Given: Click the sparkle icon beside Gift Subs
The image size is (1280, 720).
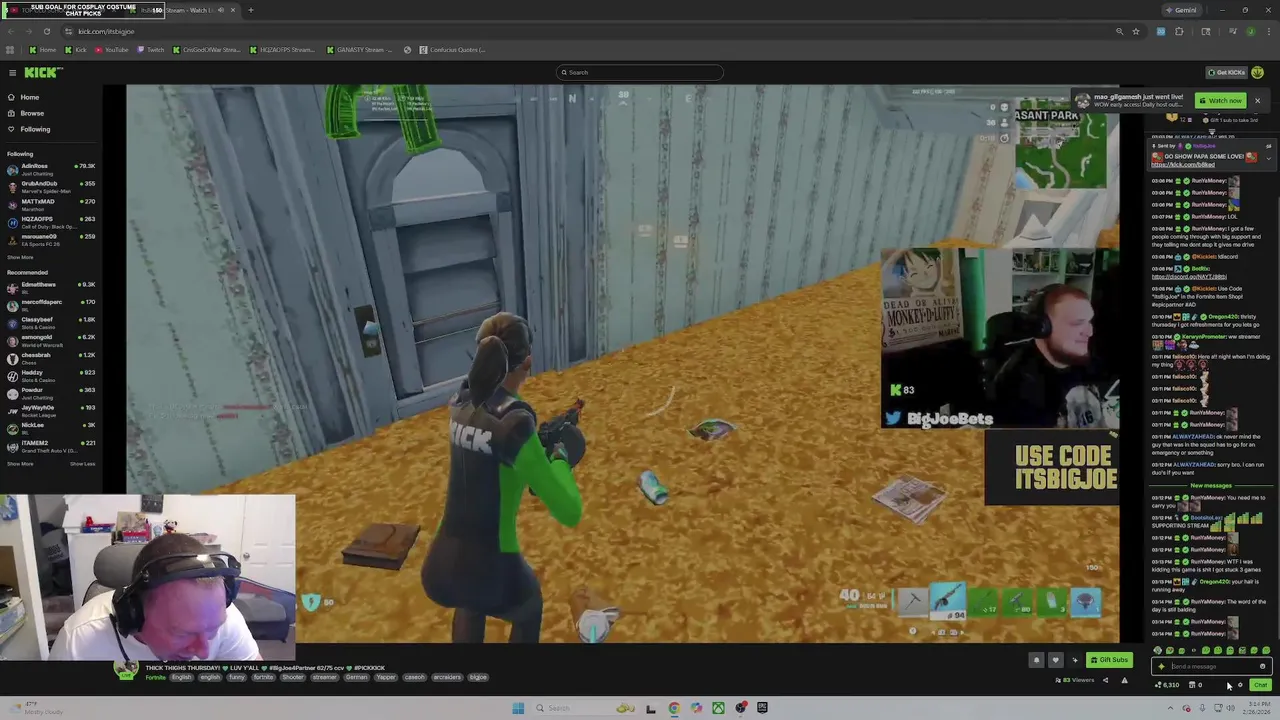Looking at the screenshot, I should point(1075,660).
